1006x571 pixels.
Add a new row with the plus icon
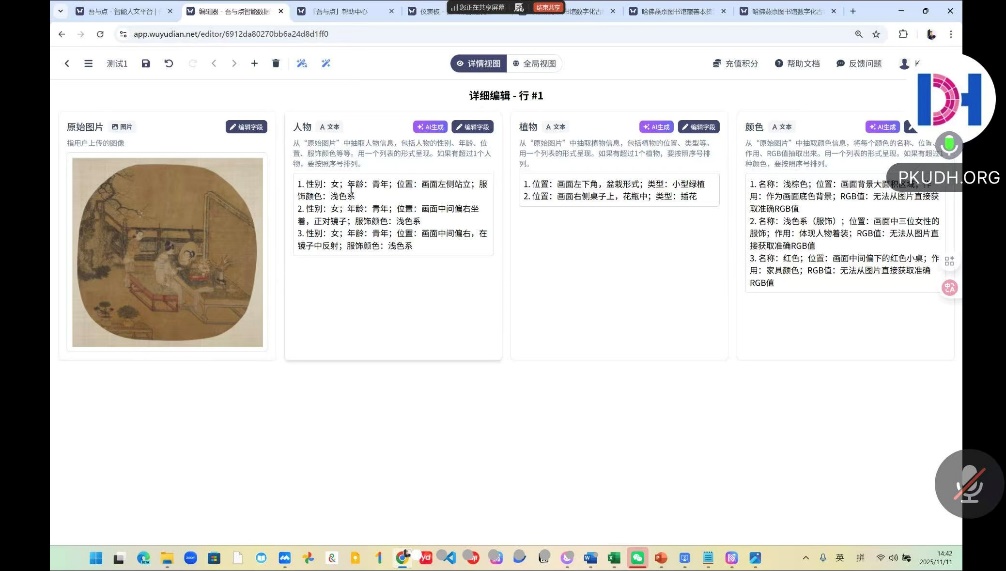[254, 63]
